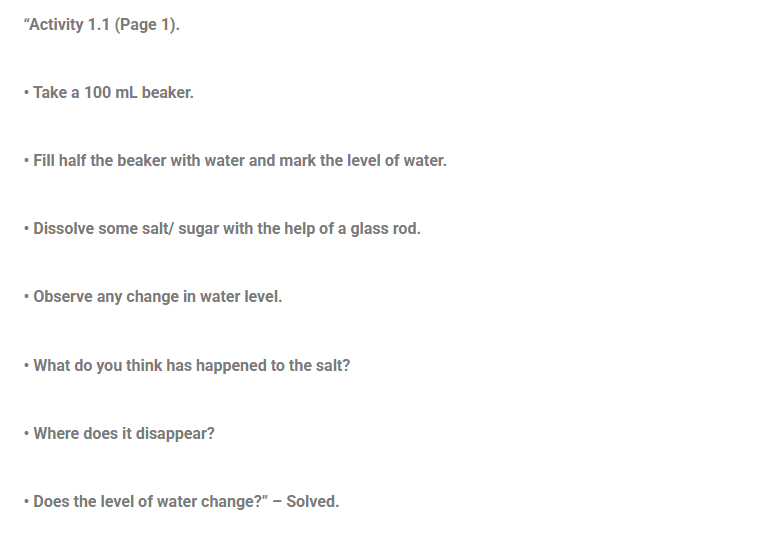Click the "Activity 1.1" heading text
This screenshot has width=776, height=535.
68,24
